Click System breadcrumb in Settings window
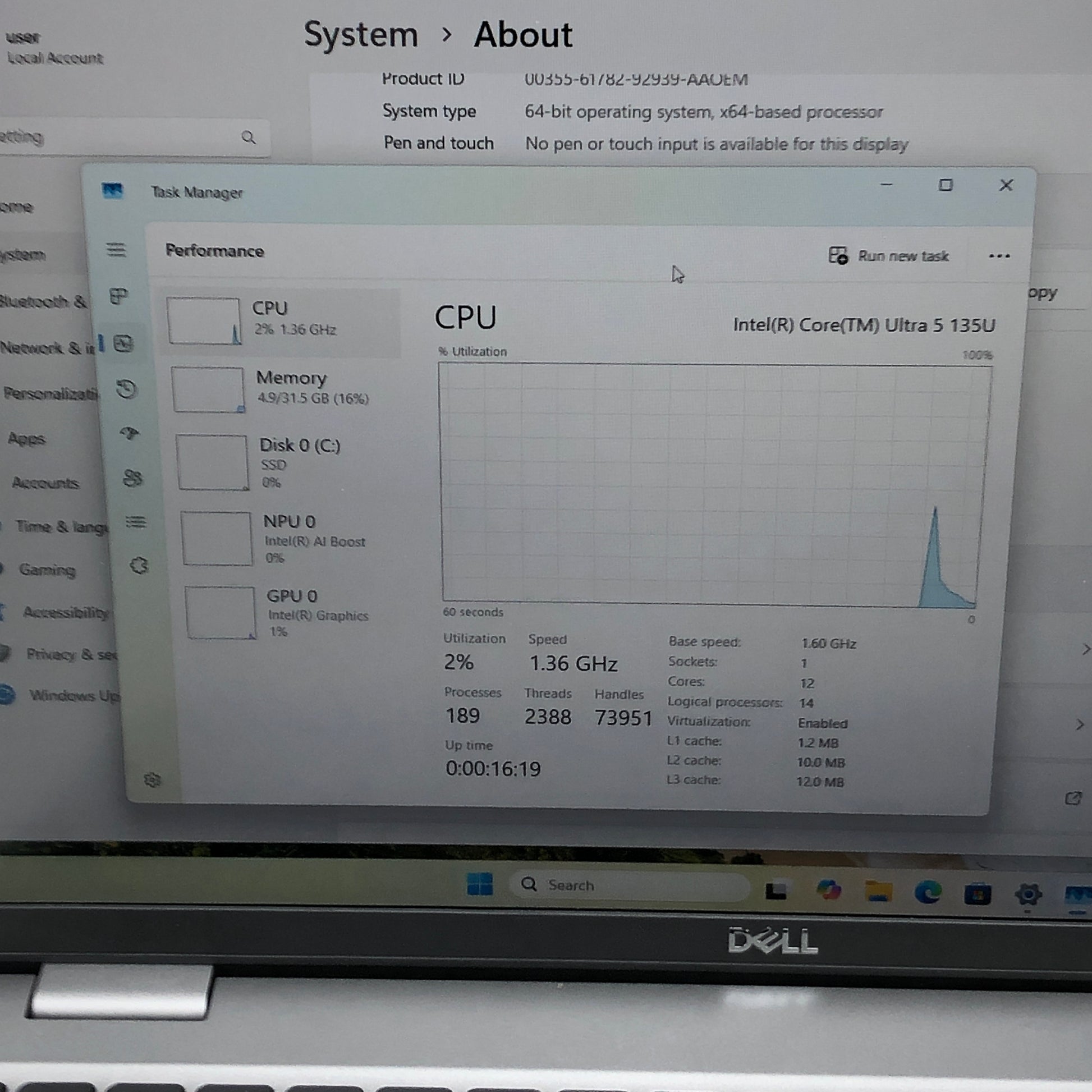Image resolution: width=1092 pixels, height=1092 pixels. click(361, 34)
